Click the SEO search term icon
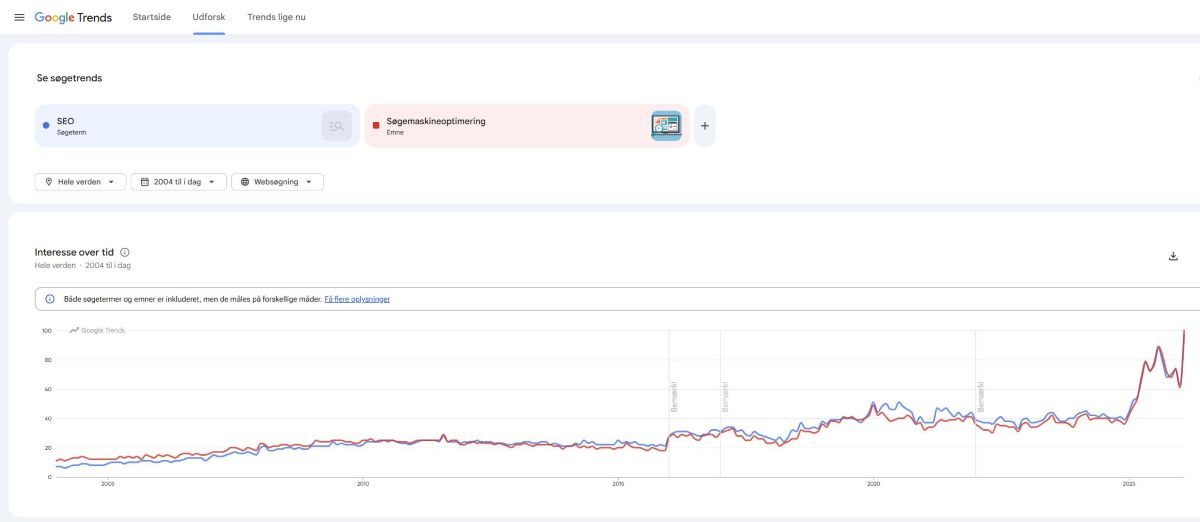The height and width of the screenshot is (522, 1200). coord(337,126)
